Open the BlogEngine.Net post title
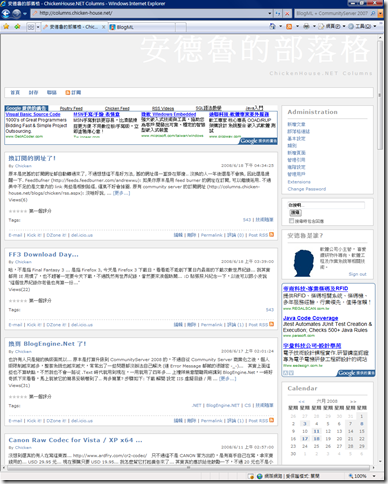The height and width of the screenshot is (484, 388). click(x=47, y=344)
